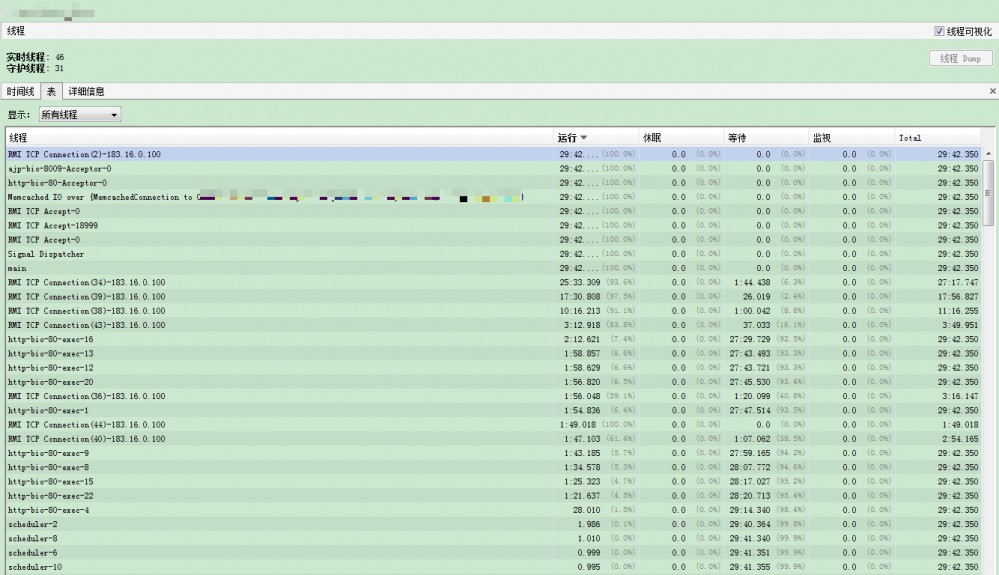Click the 线程 Dump button

coord(960,59)
